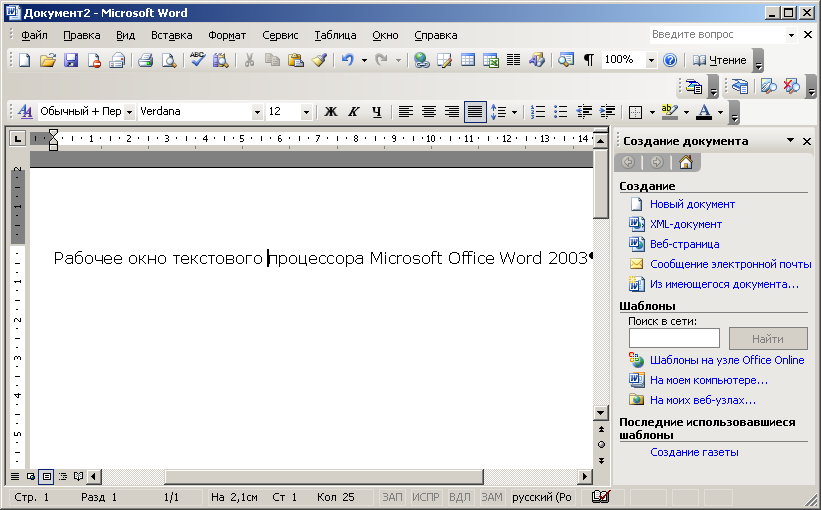Click Шаблоны на узле Office Online

point(727,360)
